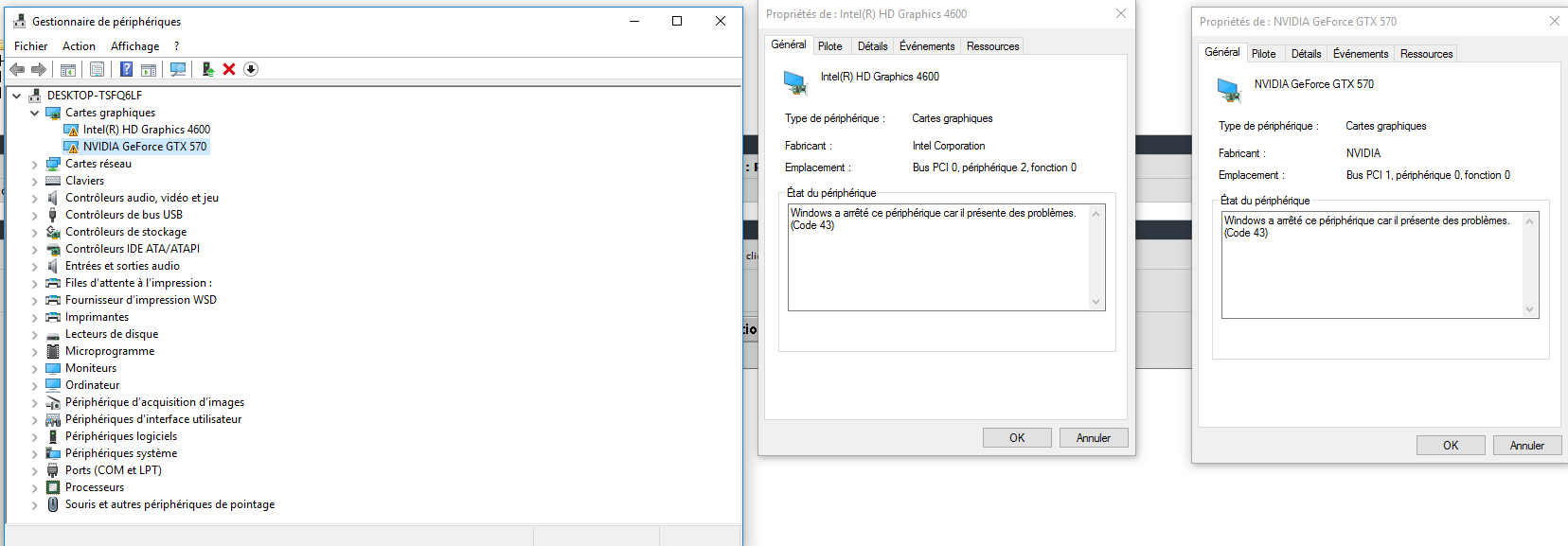
Task: Click the red X uninstall device icon
Action: [229, 69]
